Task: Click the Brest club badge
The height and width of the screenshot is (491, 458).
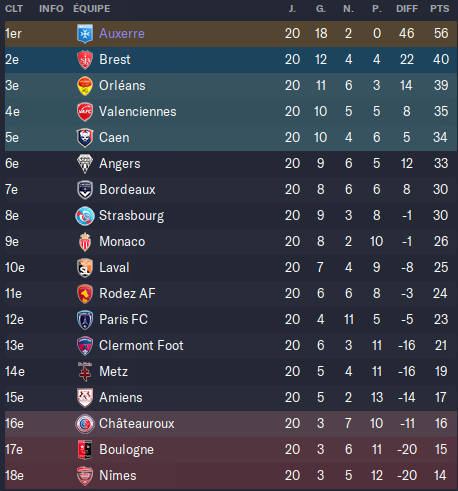Action: coord(85,60)
